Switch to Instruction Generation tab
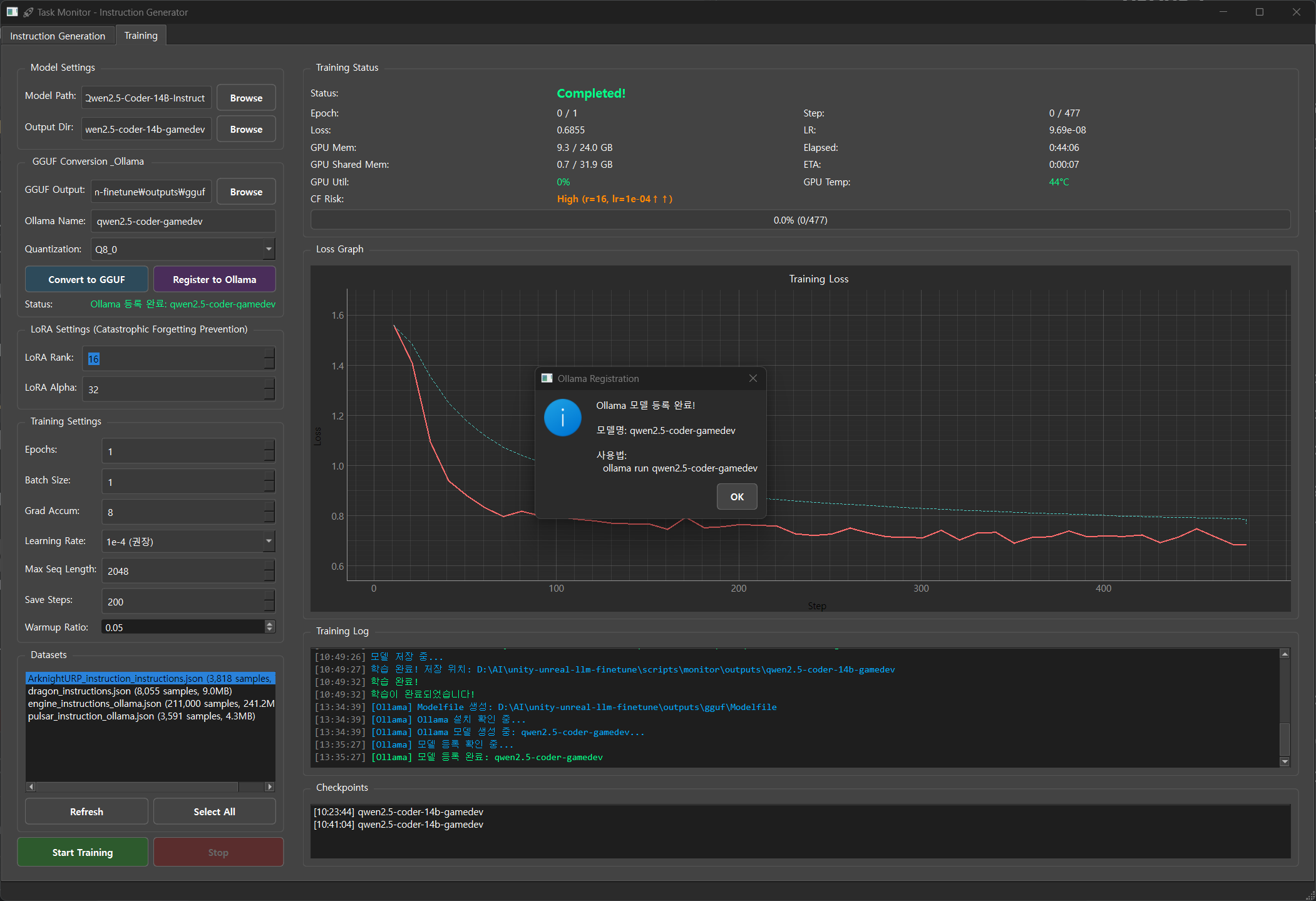This screenshot has height=901, width=1316. click(58, 36)
